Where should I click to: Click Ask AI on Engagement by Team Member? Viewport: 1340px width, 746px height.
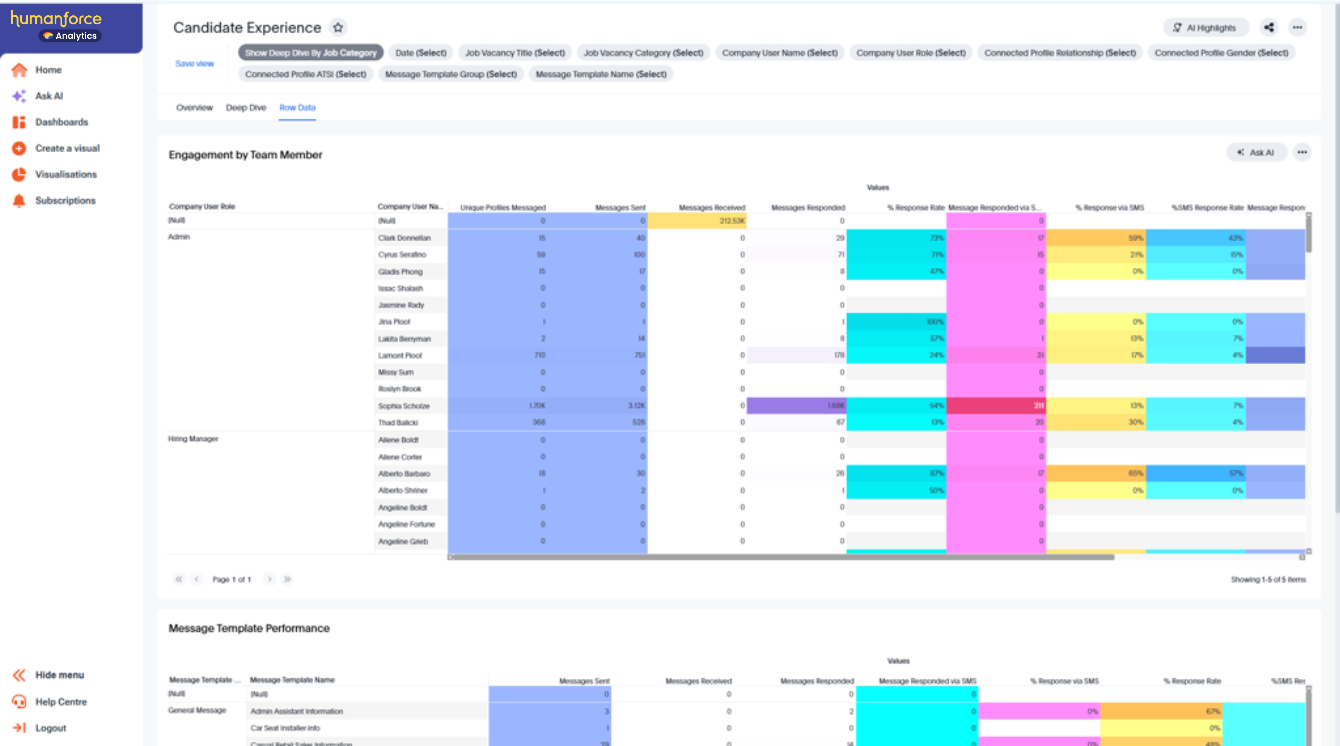click(1256, 152)
